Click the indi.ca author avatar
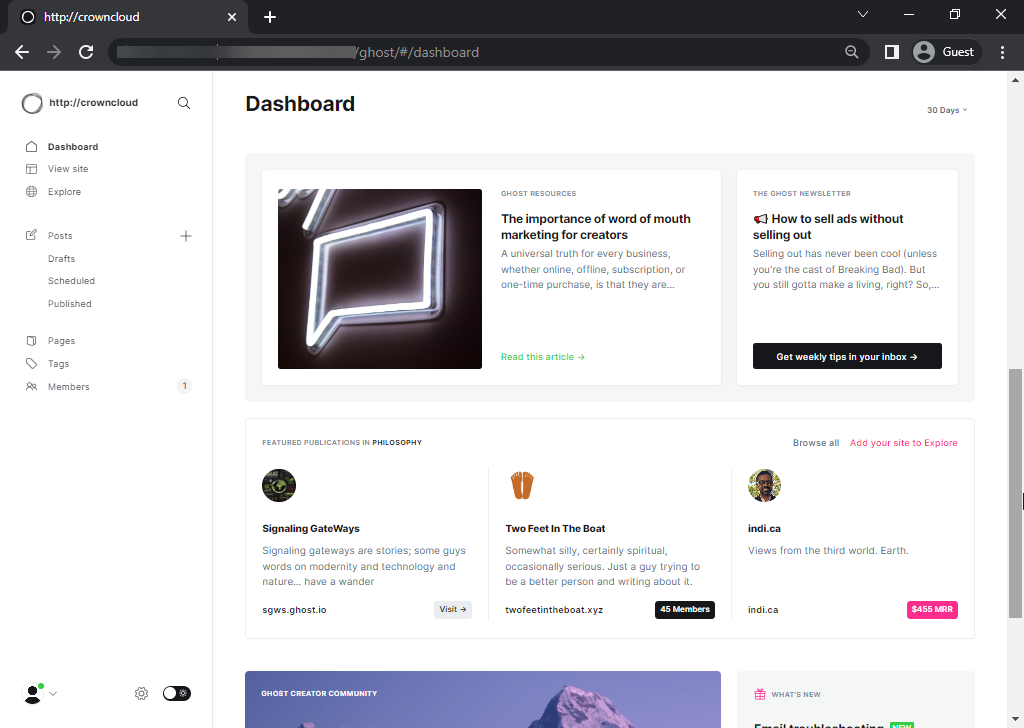 [x=765, y=486]
